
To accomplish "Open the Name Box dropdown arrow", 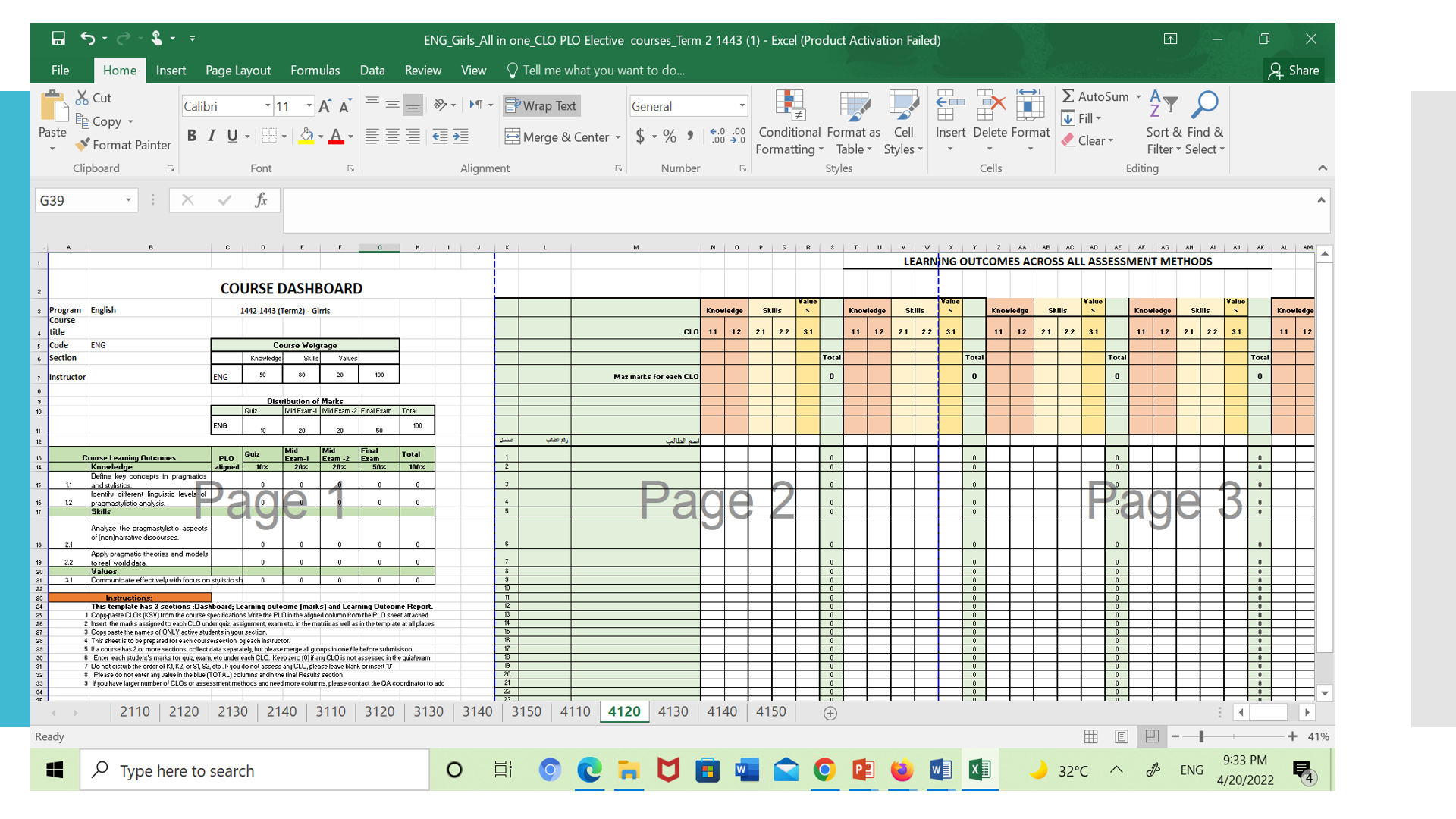I will (x=128, y=200).
